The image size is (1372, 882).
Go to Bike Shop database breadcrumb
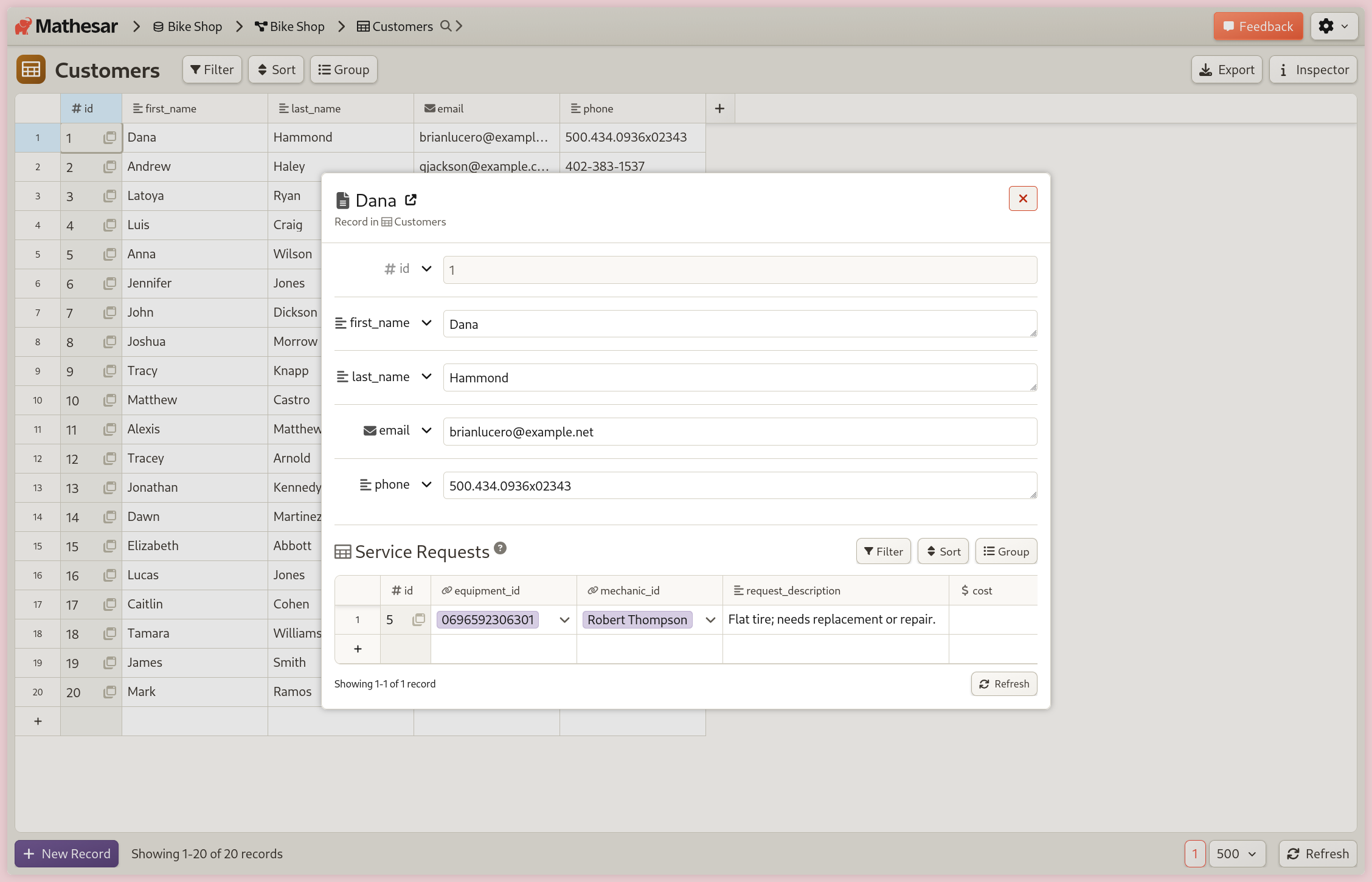tap(187, 26)
